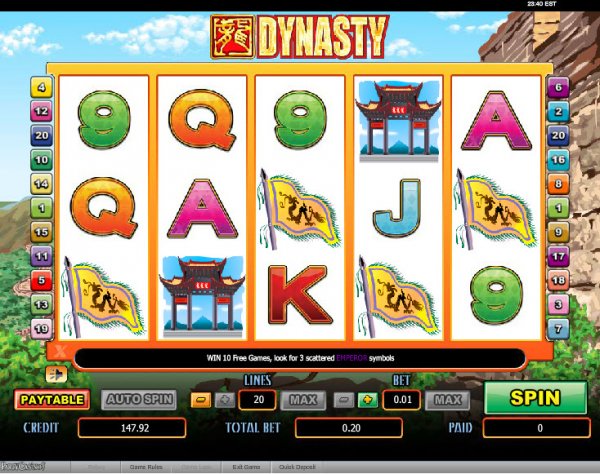Decrease bet with the gray minus icon
Screen dimensions: 600x474
coord(344,400)
